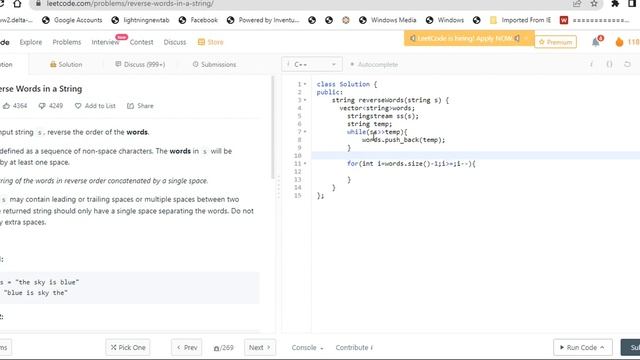Image resolution: width=640 pixels, height=360 pixels.
Task: Click the Pick One button
Action: click(x=128, y=348)
